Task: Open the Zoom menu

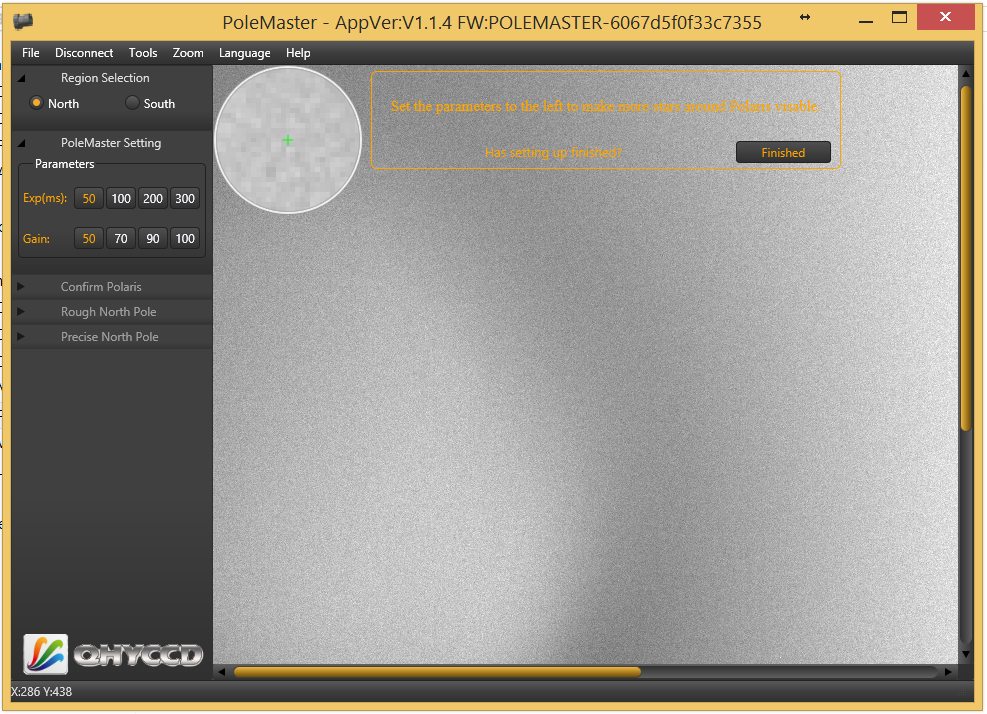Action: [188, 53]
